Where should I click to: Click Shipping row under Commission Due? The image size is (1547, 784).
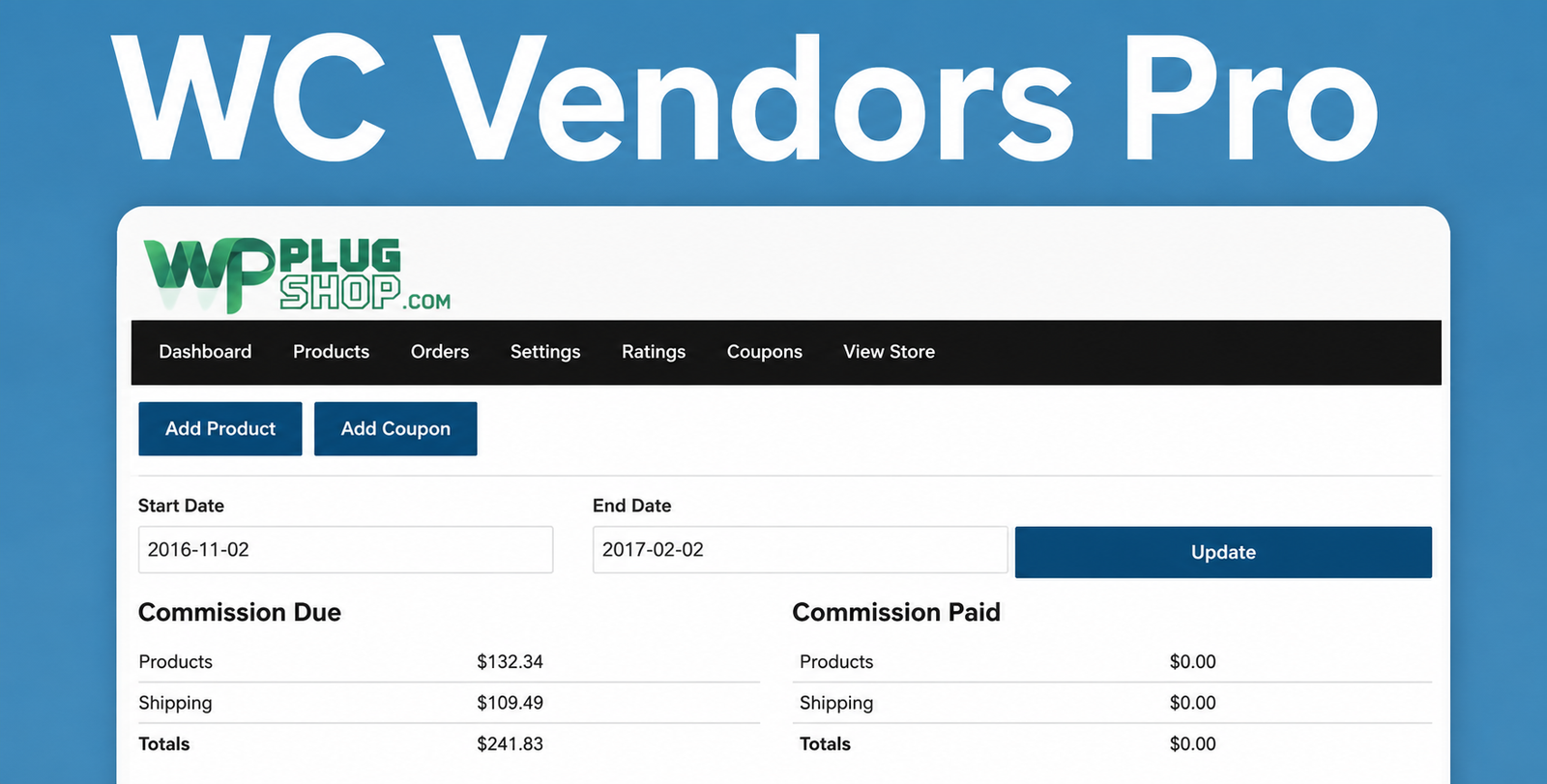449,703
